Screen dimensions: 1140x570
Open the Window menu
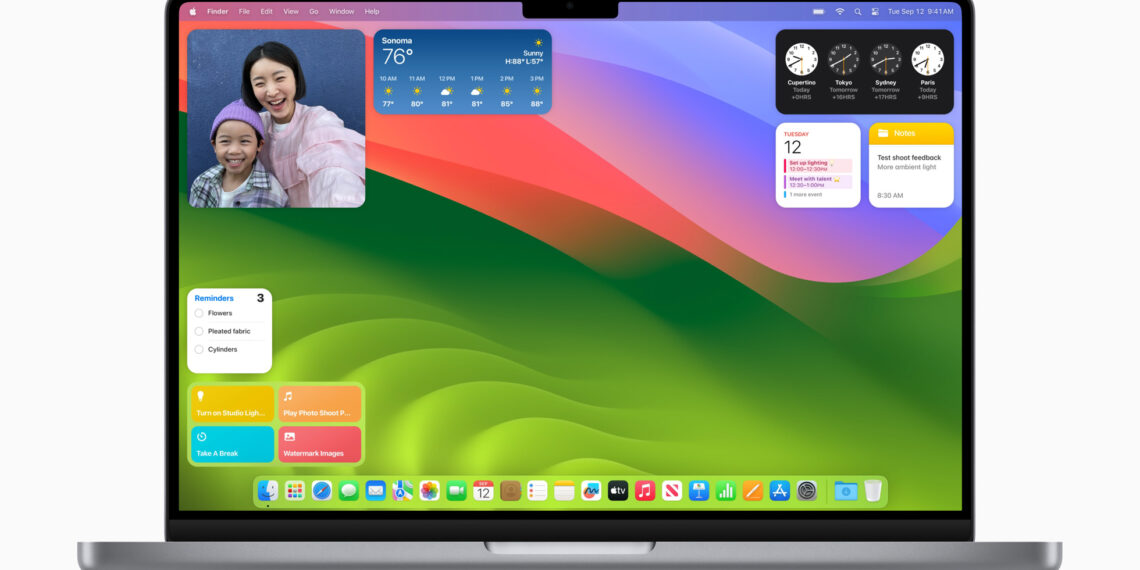(341, 11)
